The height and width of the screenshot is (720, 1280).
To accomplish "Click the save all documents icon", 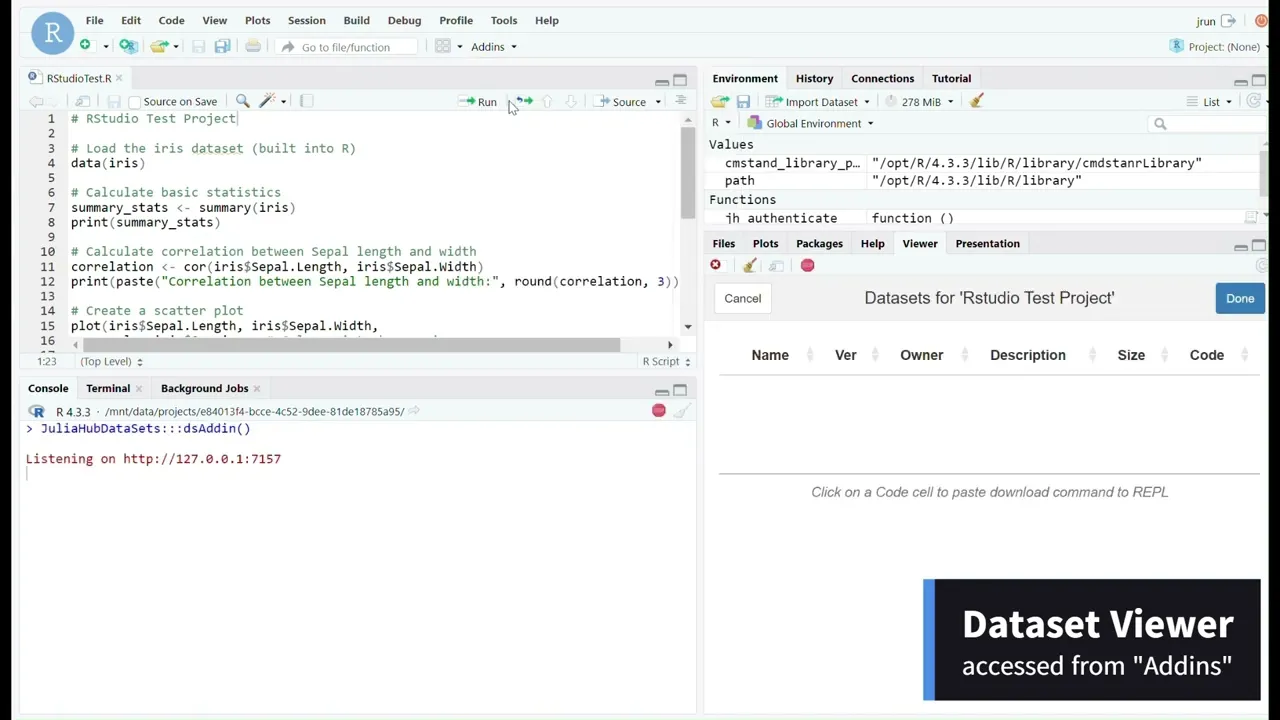I will tap(222, 46).
